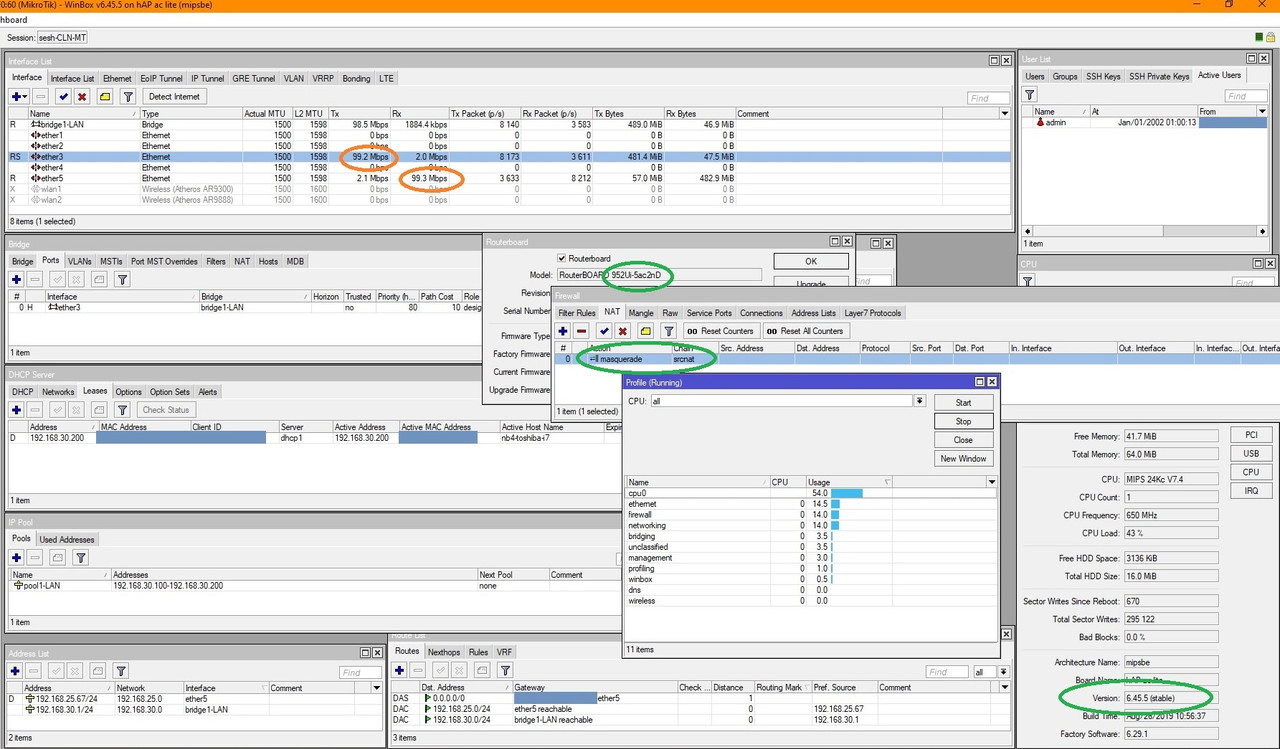Toggle the Routerboard checkbox
The width and height of the screenshot is (1280, 749).
(x=562, y=258)
